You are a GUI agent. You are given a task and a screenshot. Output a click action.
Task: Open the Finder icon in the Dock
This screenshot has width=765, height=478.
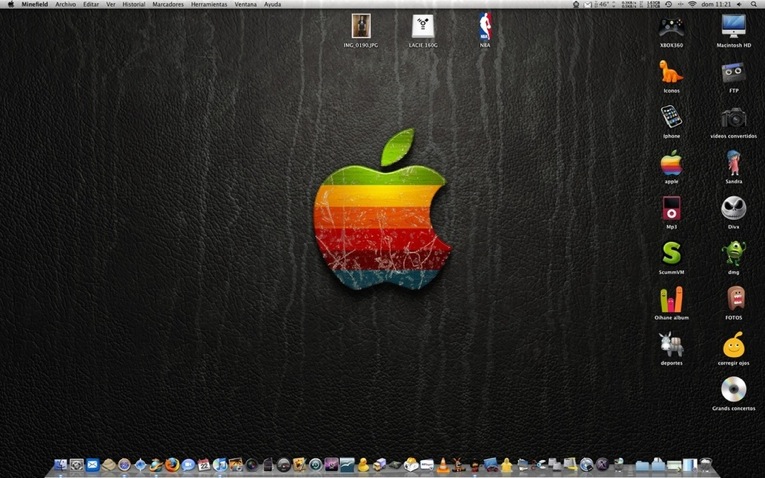click(x=60, y=465)
